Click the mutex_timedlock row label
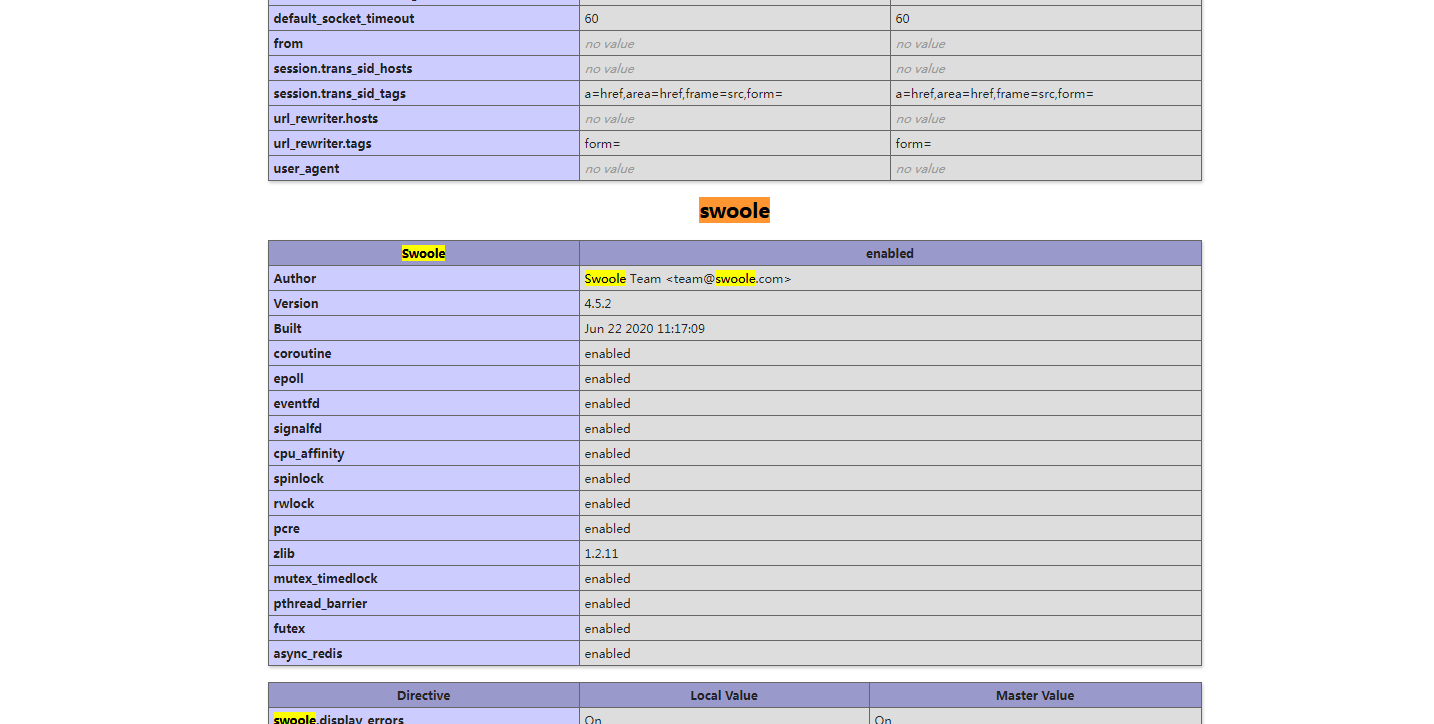 coord(325,579)
